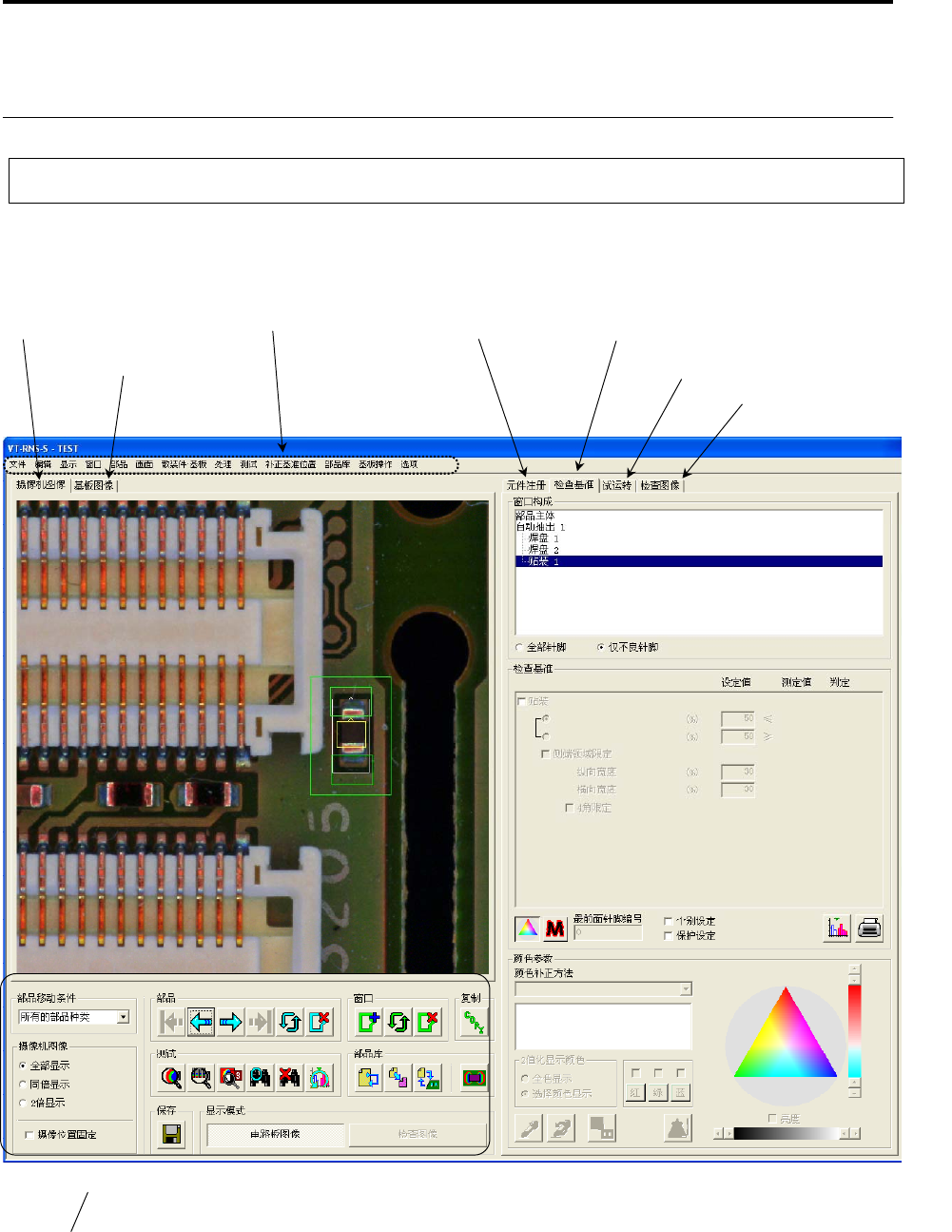
Task: Switch to 元件注册 tab
Action: (526, 485)
